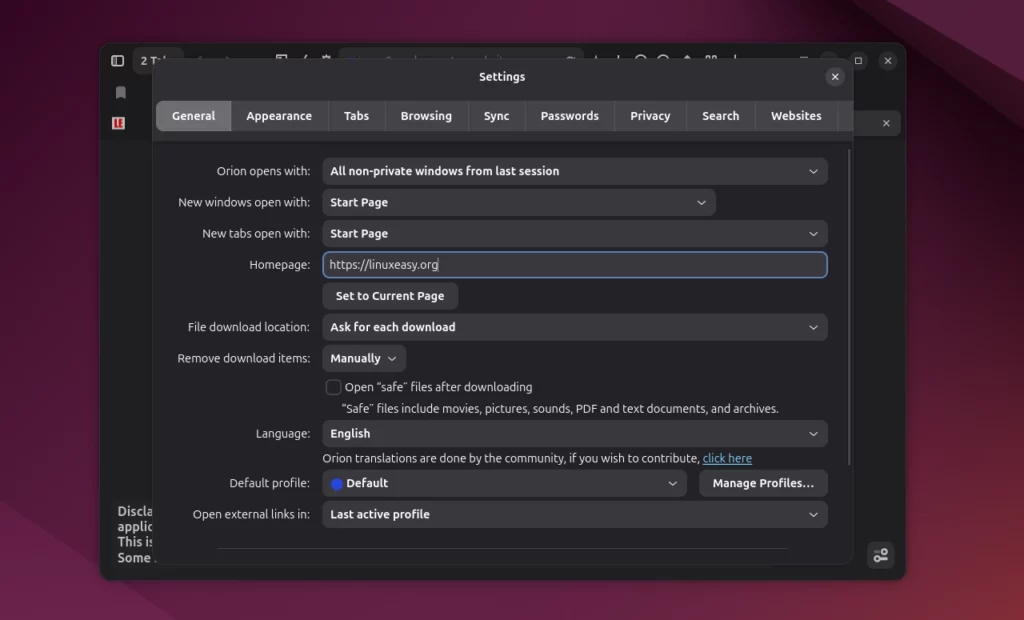Maximize the Orion browser window

click(858, 61)
